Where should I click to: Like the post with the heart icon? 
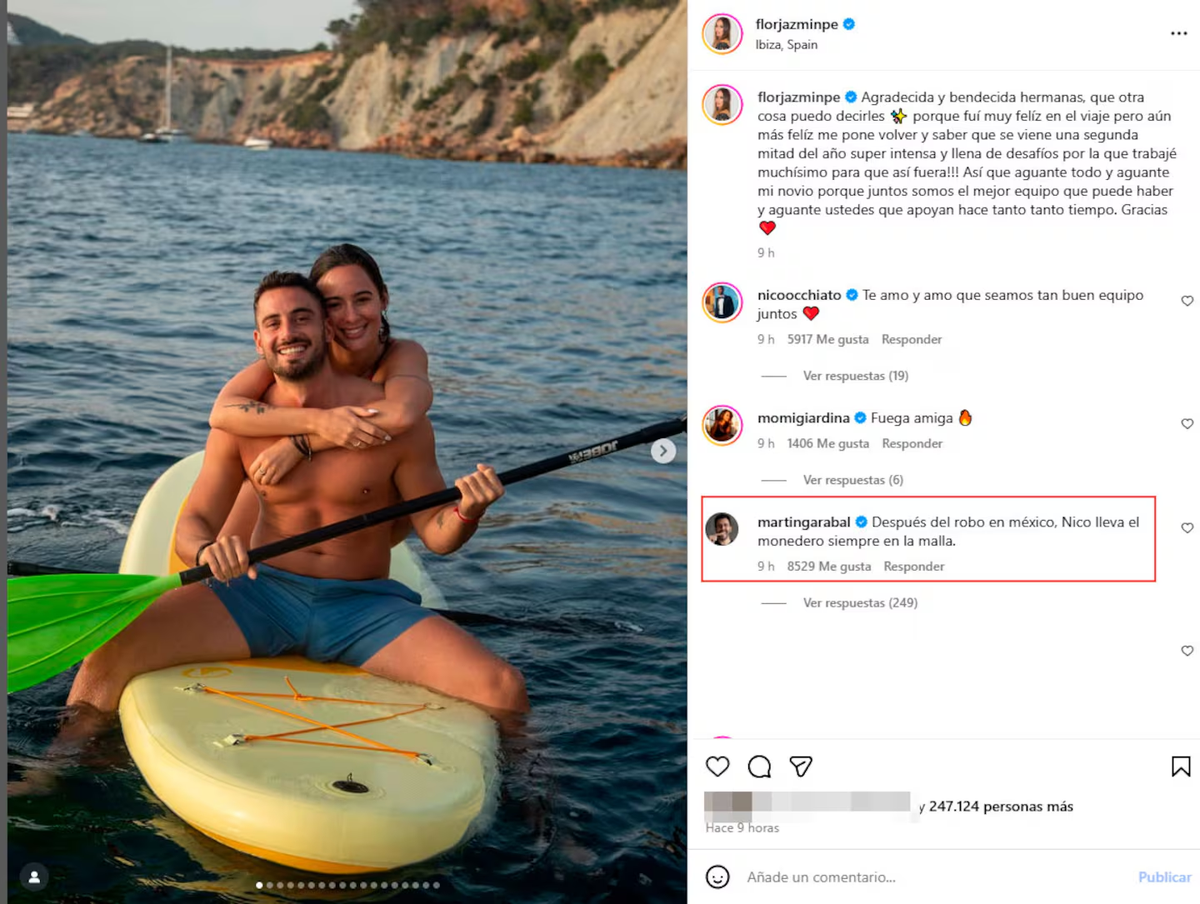coord(717,767)
